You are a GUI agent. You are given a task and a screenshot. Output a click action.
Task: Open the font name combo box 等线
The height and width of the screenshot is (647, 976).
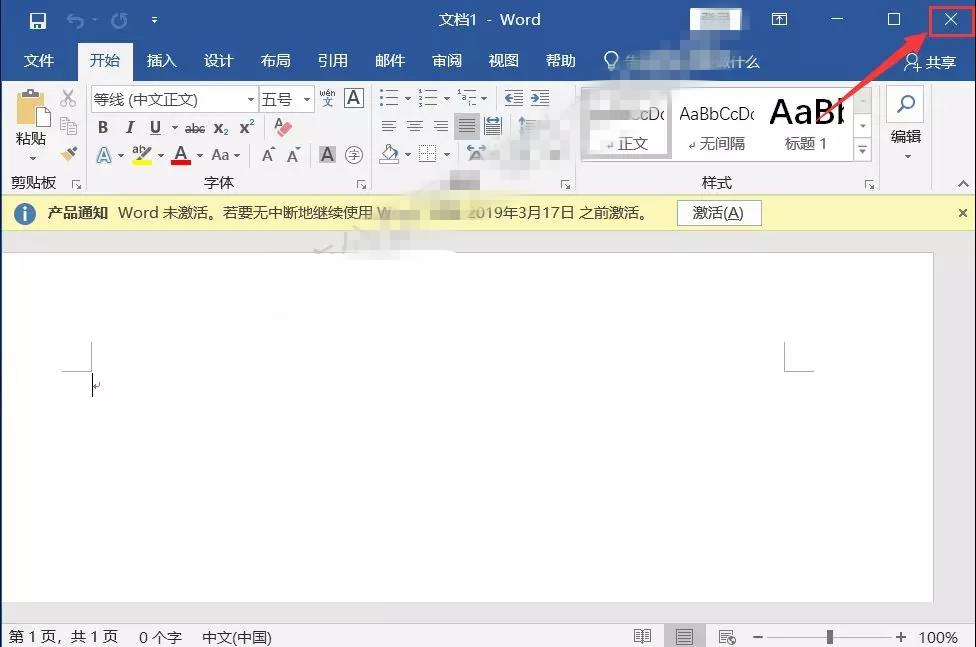174,100
